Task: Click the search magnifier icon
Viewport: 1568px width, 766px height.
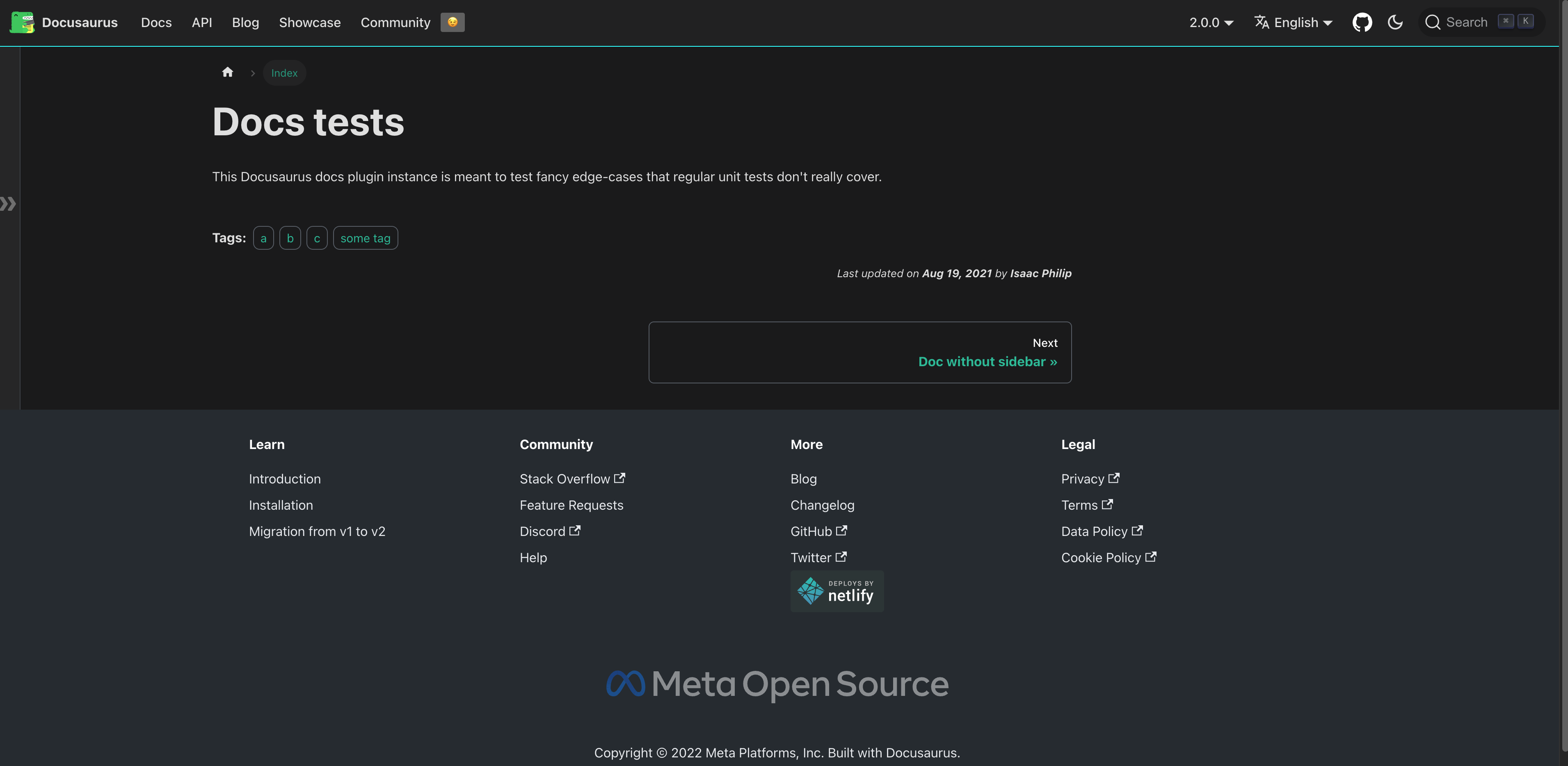Action: [1432, 23]
